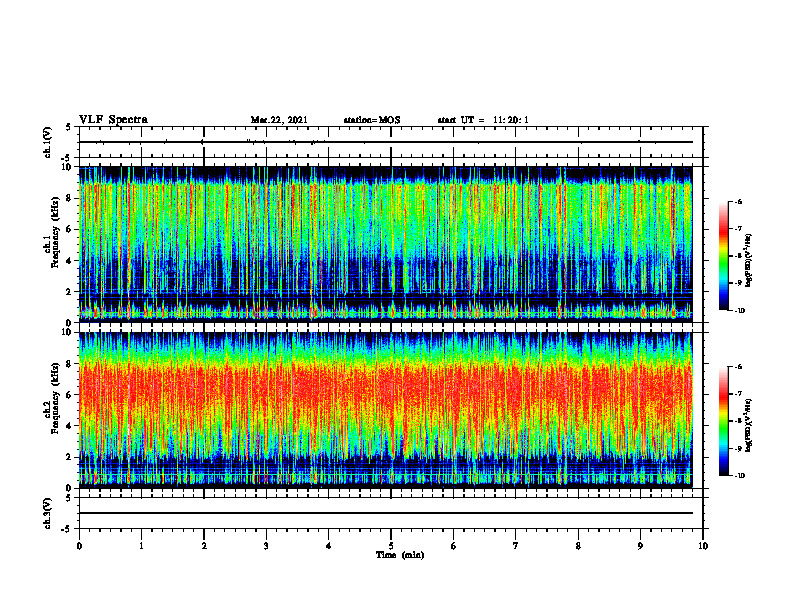The height and width of the screenshot is (612, 792).
Task: Click the "6" kHz tick on ch.1 axis
Action: 70,229
